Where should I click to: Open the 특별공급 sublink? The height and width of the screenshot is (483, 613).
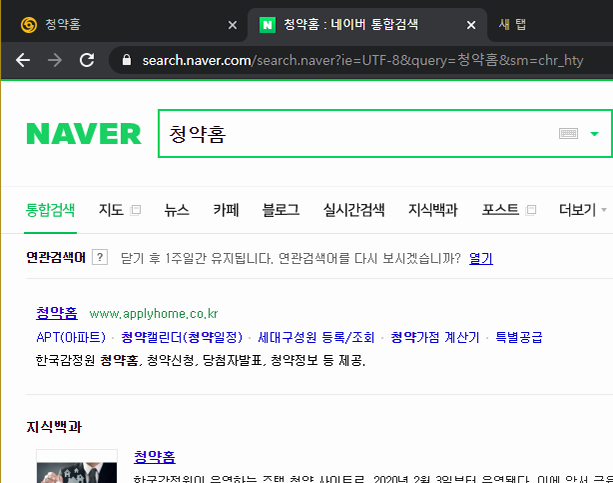(x=519, y=337)
